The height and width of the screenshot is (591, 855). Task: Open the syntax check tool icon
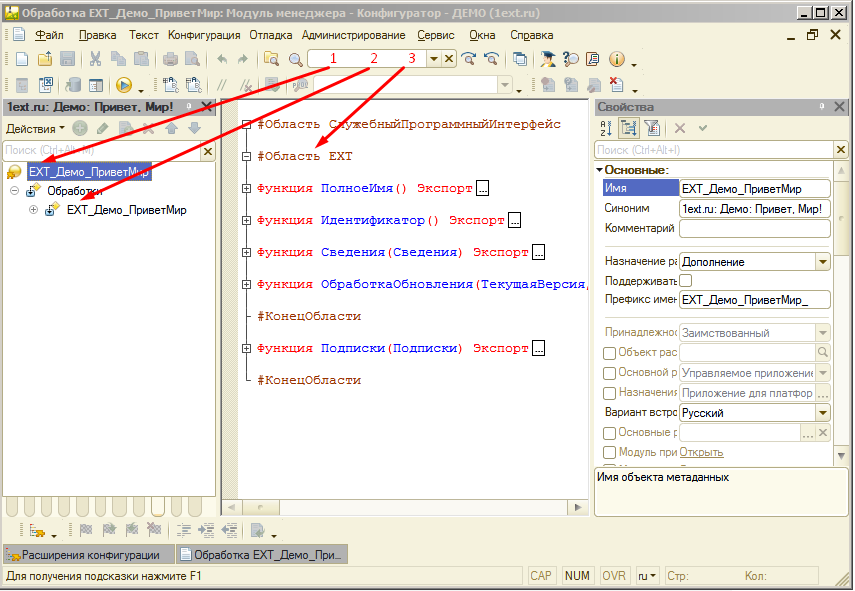coord(272,83)
